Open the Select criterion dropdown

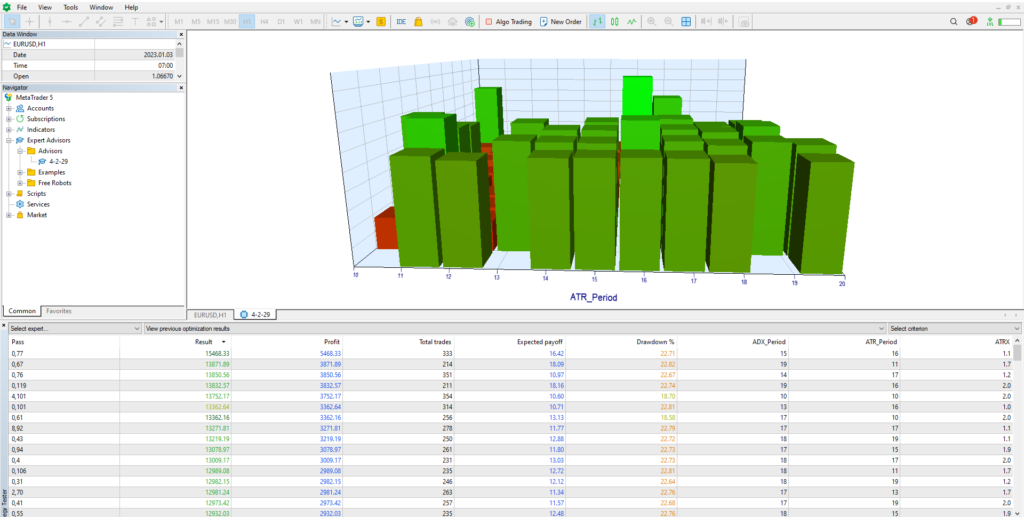[x=954, y=328]
